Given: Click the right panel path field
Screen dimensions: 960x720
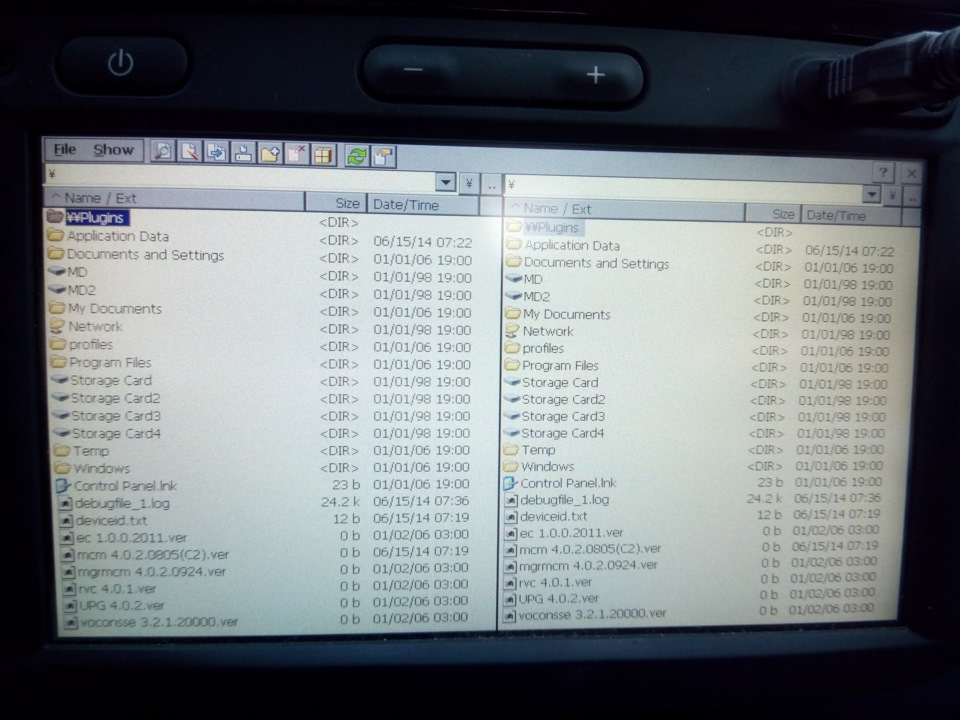Looking at the screenshot, I should pyautogui.click(x=682, y=189).
